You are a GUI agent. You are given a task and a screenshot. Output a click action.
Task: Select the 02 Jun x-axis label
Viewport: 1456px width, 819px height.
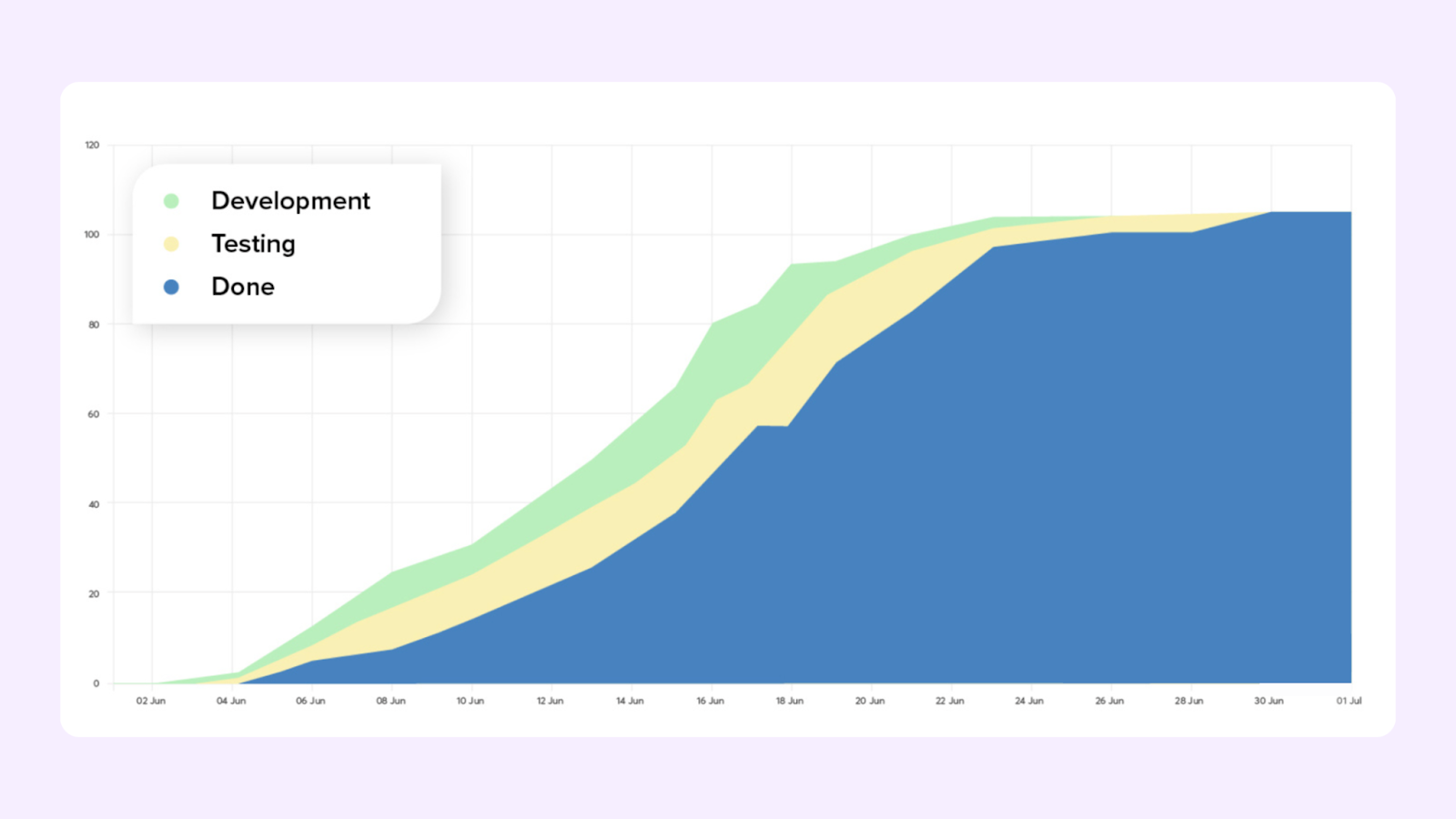coord(151,701)
